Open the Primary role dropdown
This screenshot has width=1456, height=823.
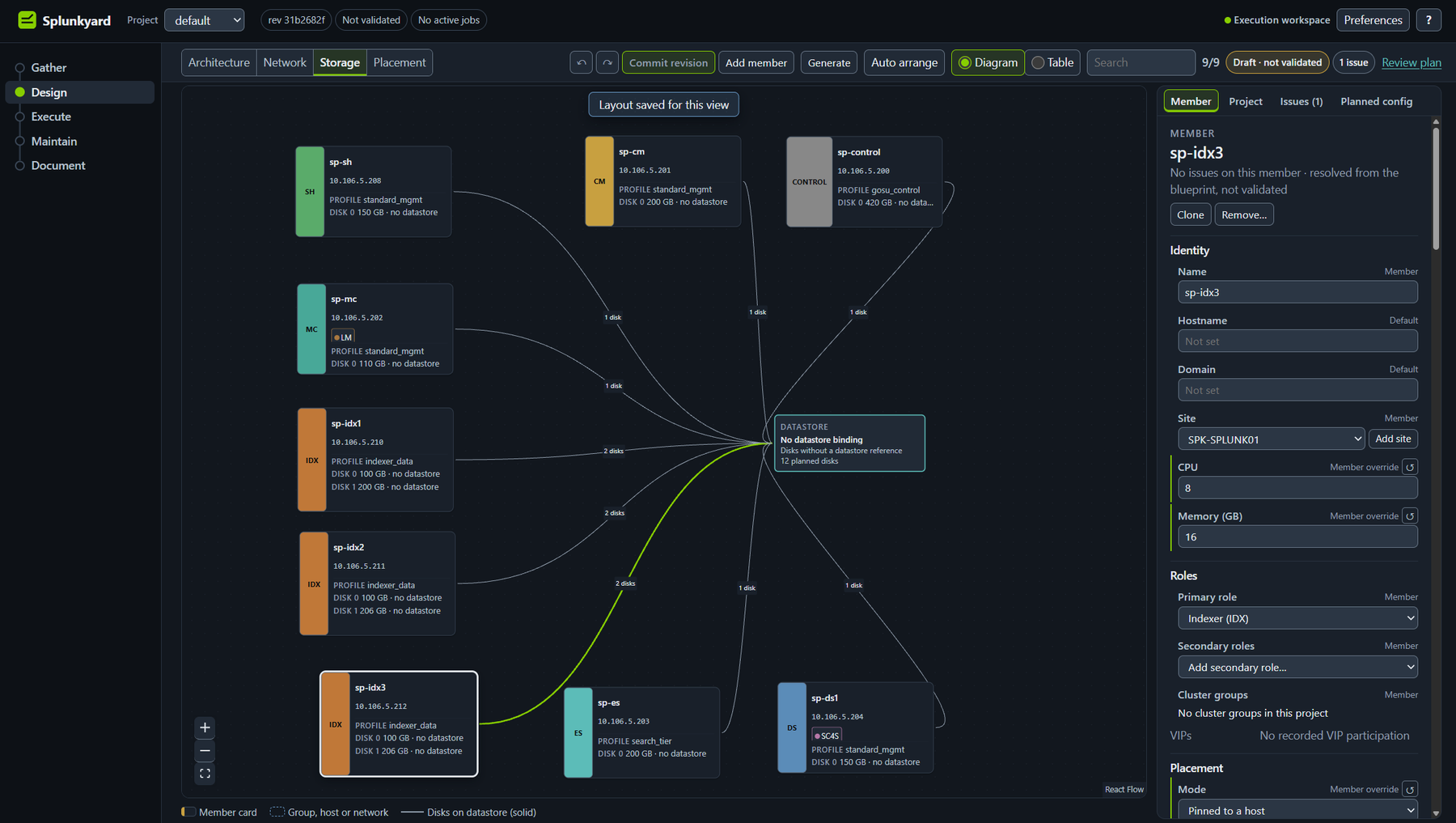1297,618
